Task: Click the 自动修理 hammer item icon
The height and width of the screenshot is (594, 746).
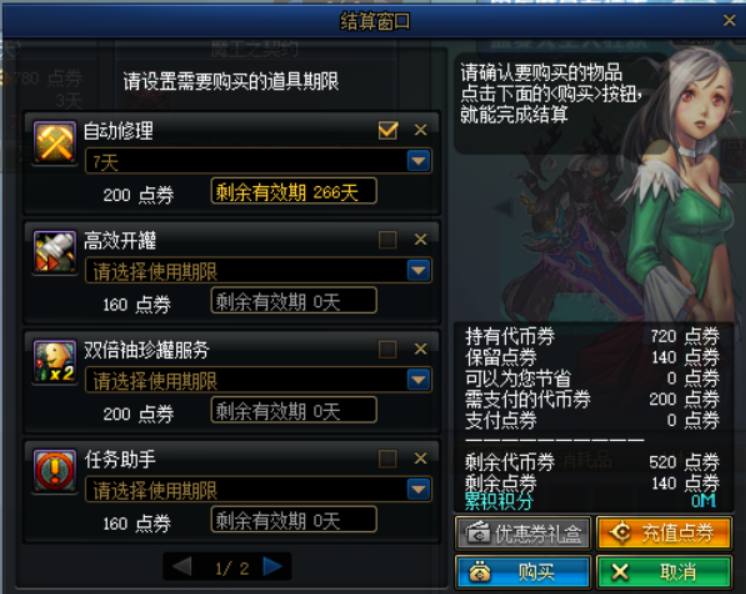Action: click(55, 142)
